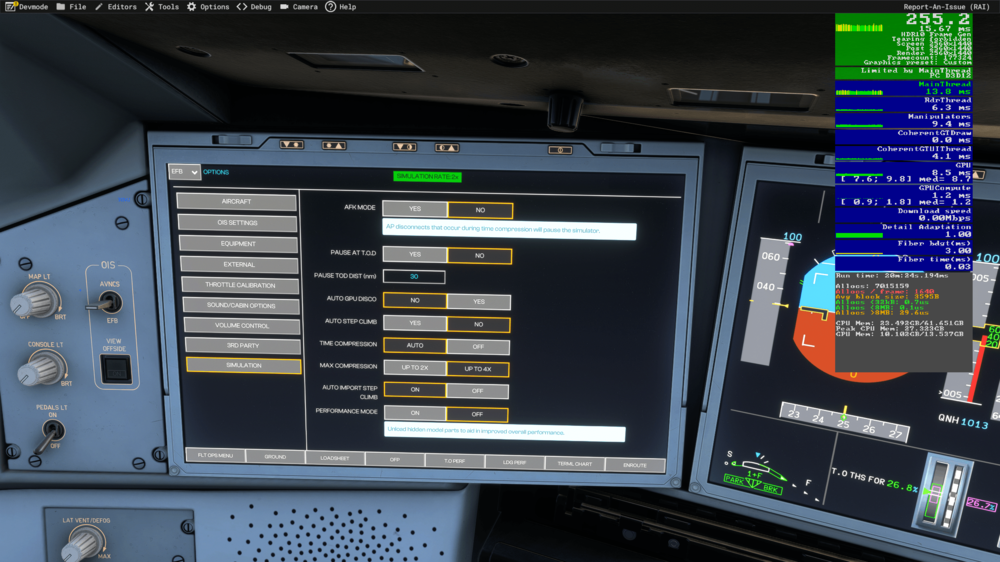Set TIME COMPRESSION to OFF
This screenshot has width=1000, height=562.
[x=477, y=346]
